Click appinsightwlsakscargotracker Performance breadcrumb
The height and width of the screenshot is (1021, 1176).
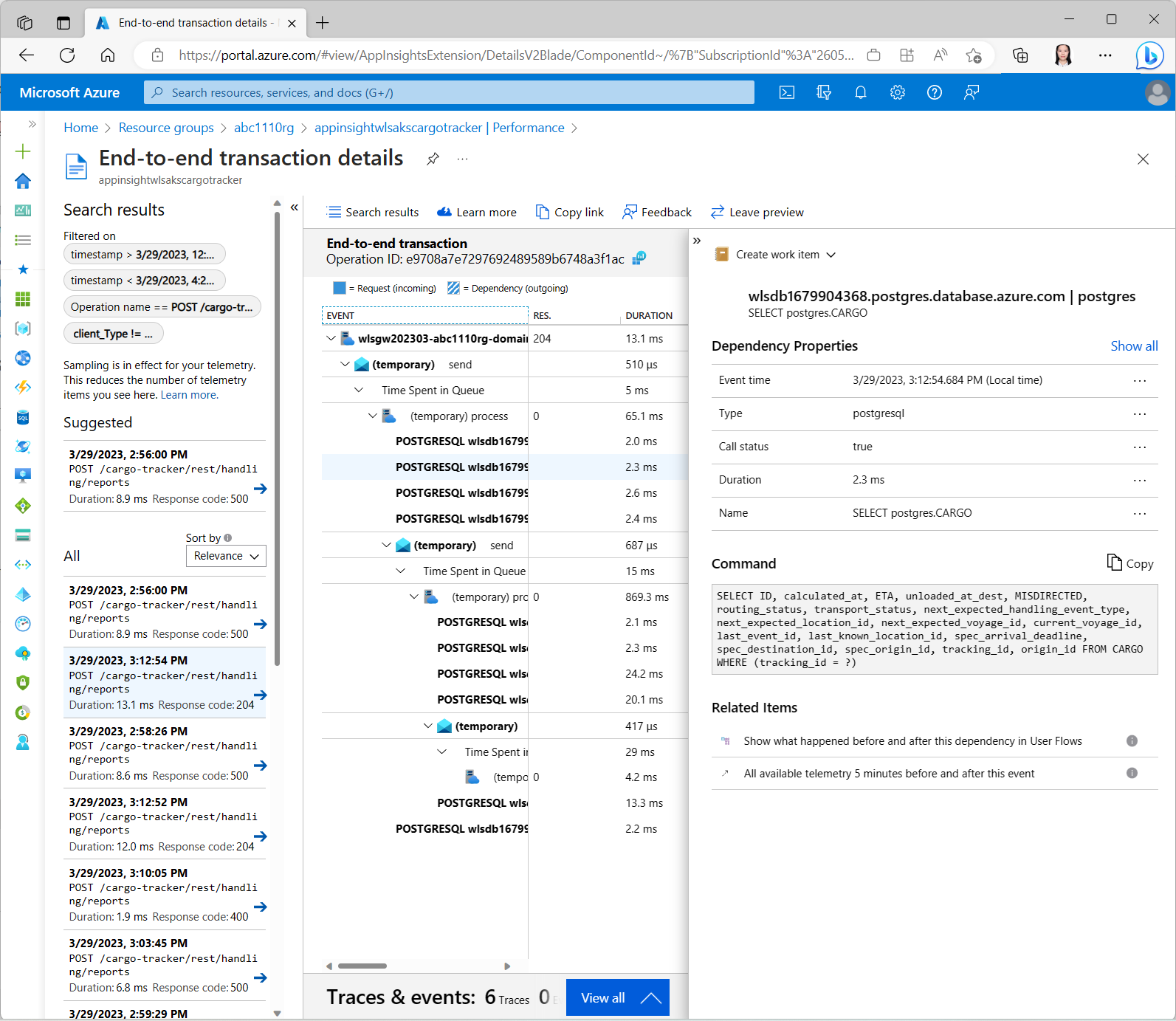439,128
